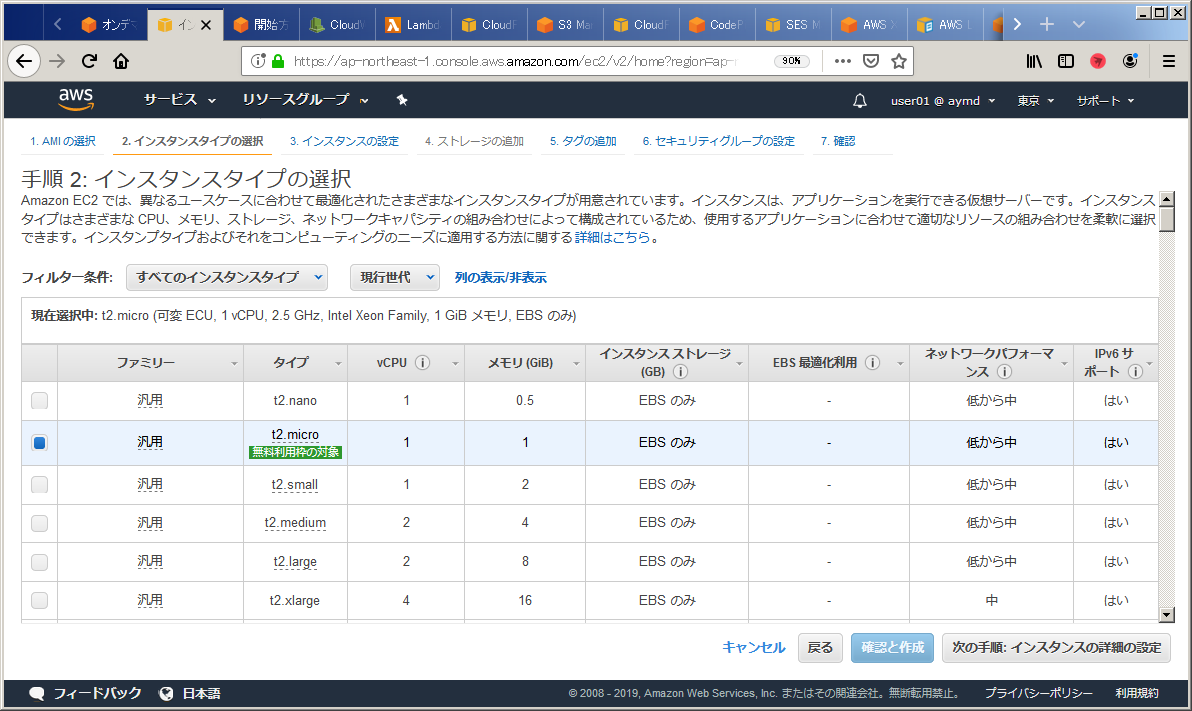
Task: Open タイプ column sort arrow
Action: (338, 363)
